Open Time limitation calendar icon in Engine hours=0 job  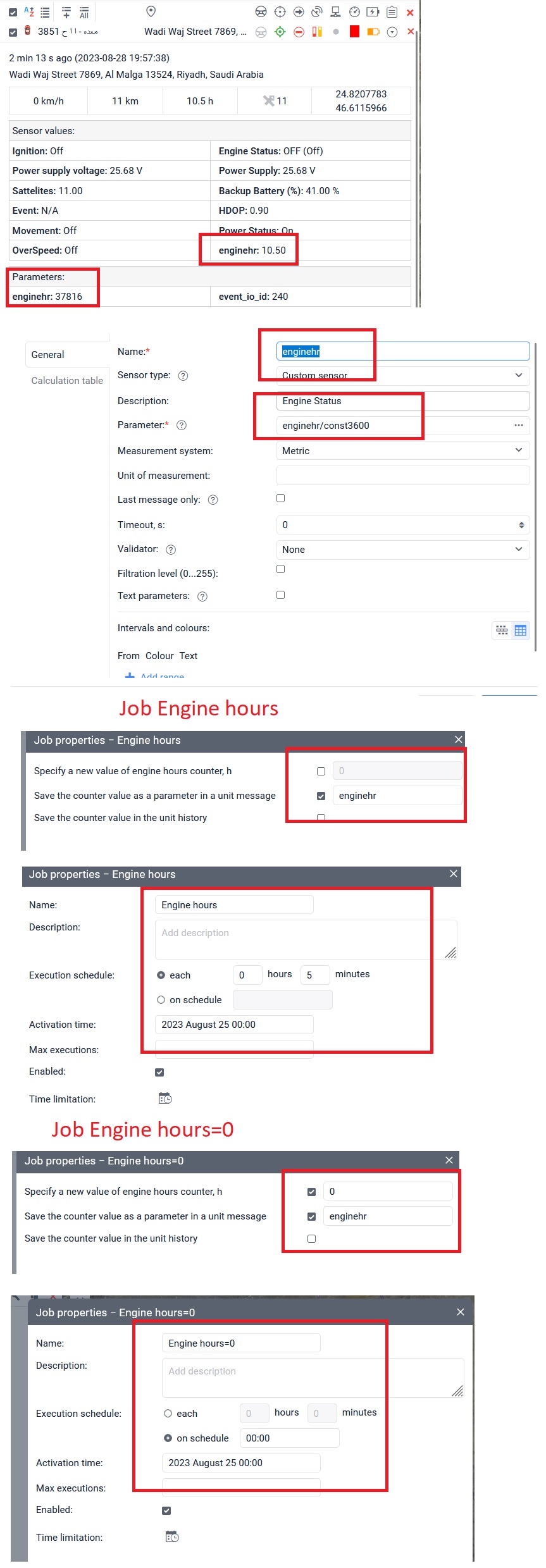pyautogui.click(x=172, y=1537)
